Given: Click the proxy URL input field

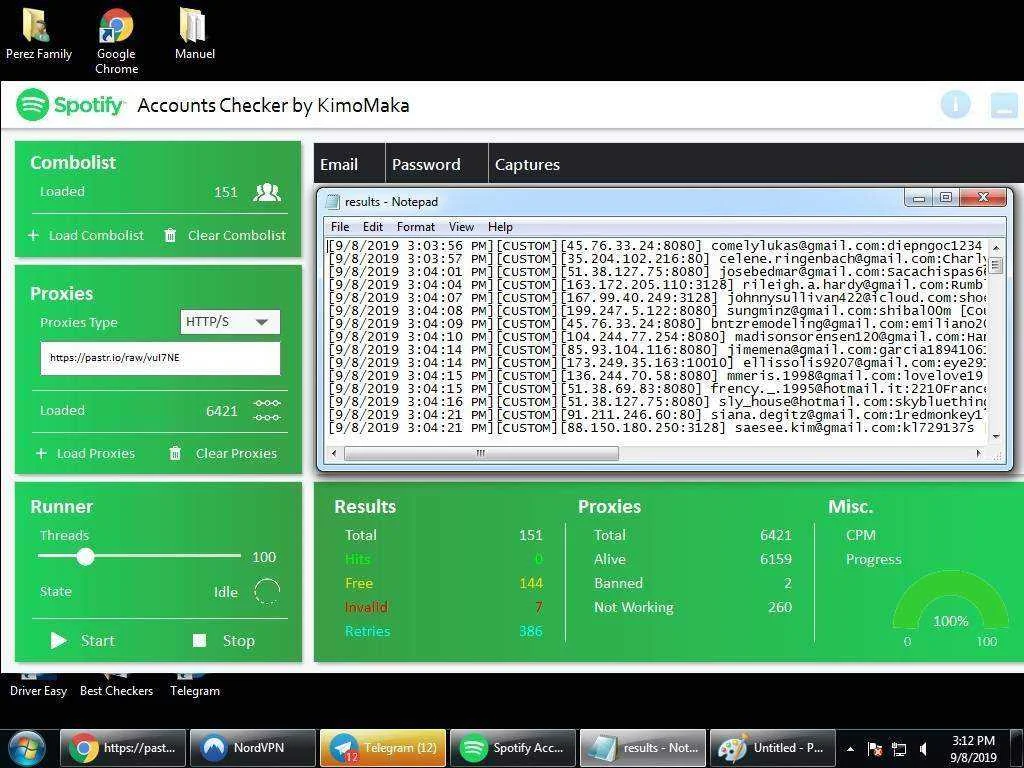Looking at the screenshot, I should [160, 358].
